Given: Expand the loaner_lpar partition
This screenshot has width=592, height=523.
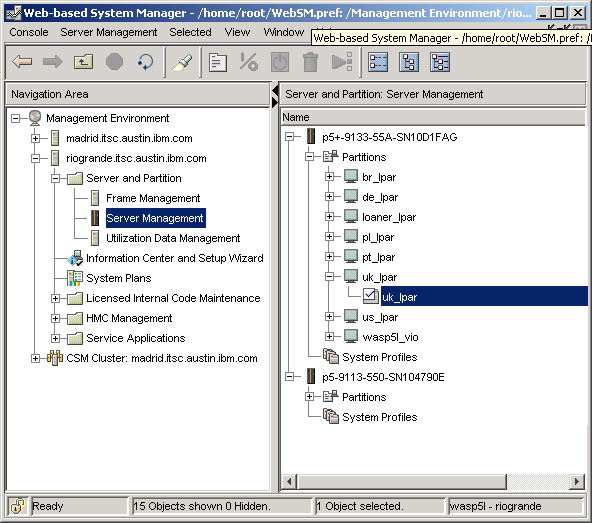Looking at the screenshot, I should (x=329, y=216).
